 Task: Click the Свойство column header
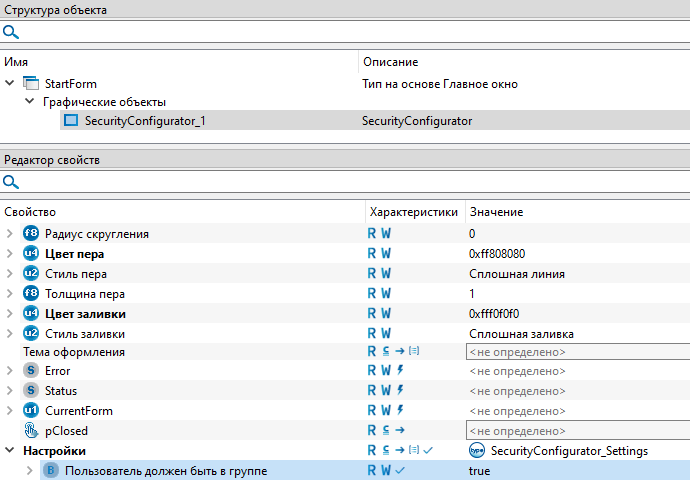[30, 212]
